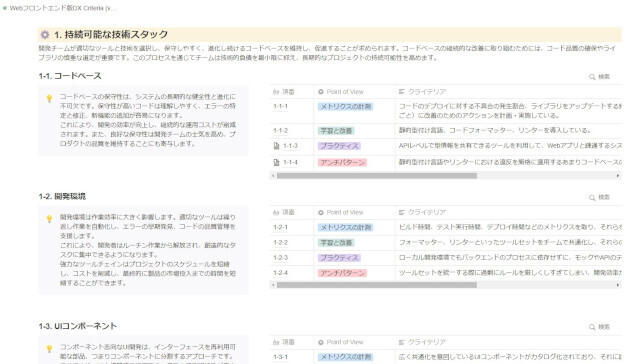Click criteria text of row 1-2-3
Screen dimensions: 640x364
(510, 258)
